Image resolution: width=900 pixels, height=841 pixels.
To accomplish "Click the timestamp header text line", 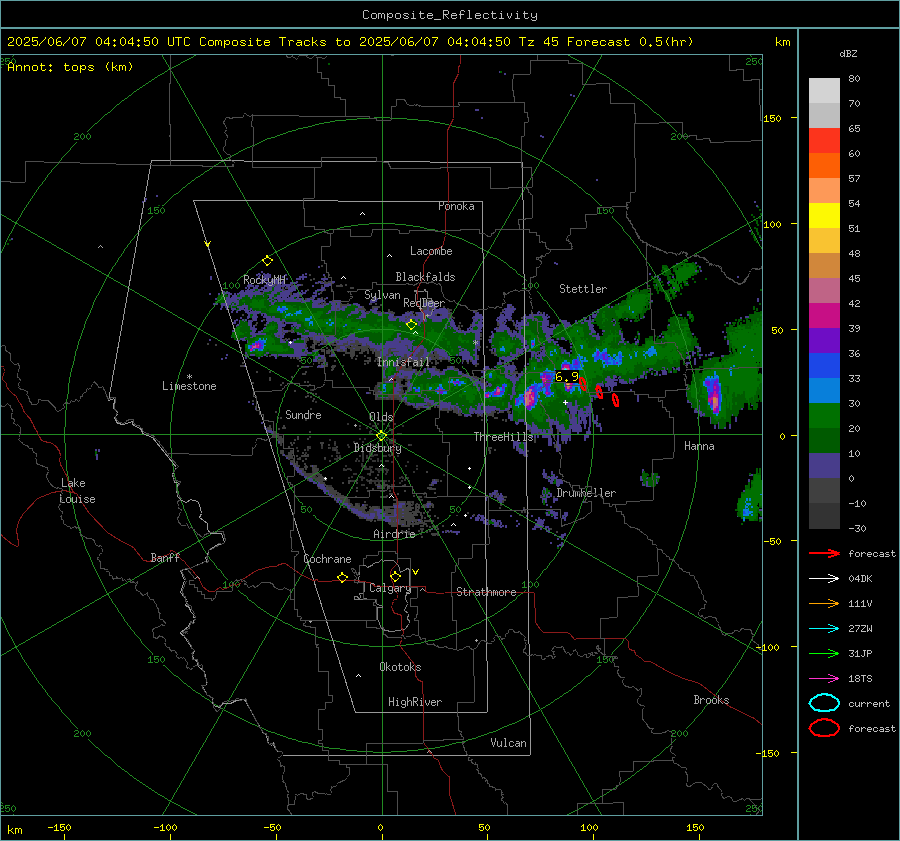I will pos(350,42).
